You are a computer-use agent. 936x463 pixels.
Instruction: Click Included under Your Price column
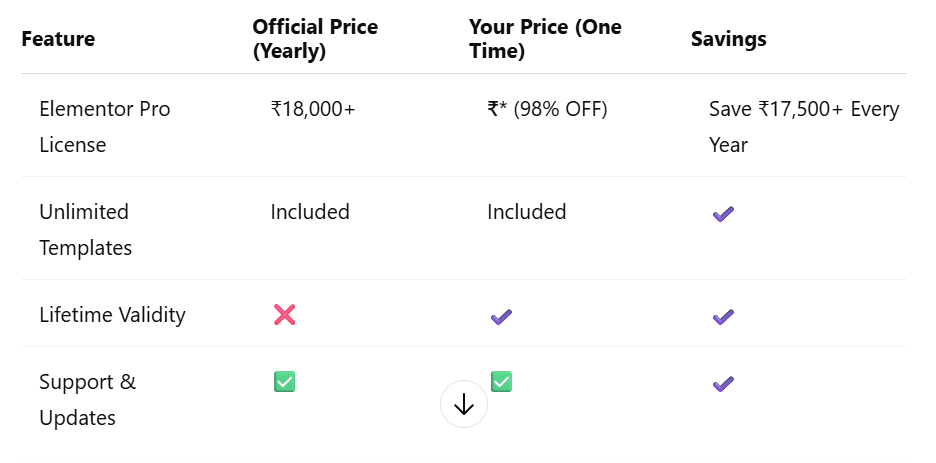click(x=527, y=212)
